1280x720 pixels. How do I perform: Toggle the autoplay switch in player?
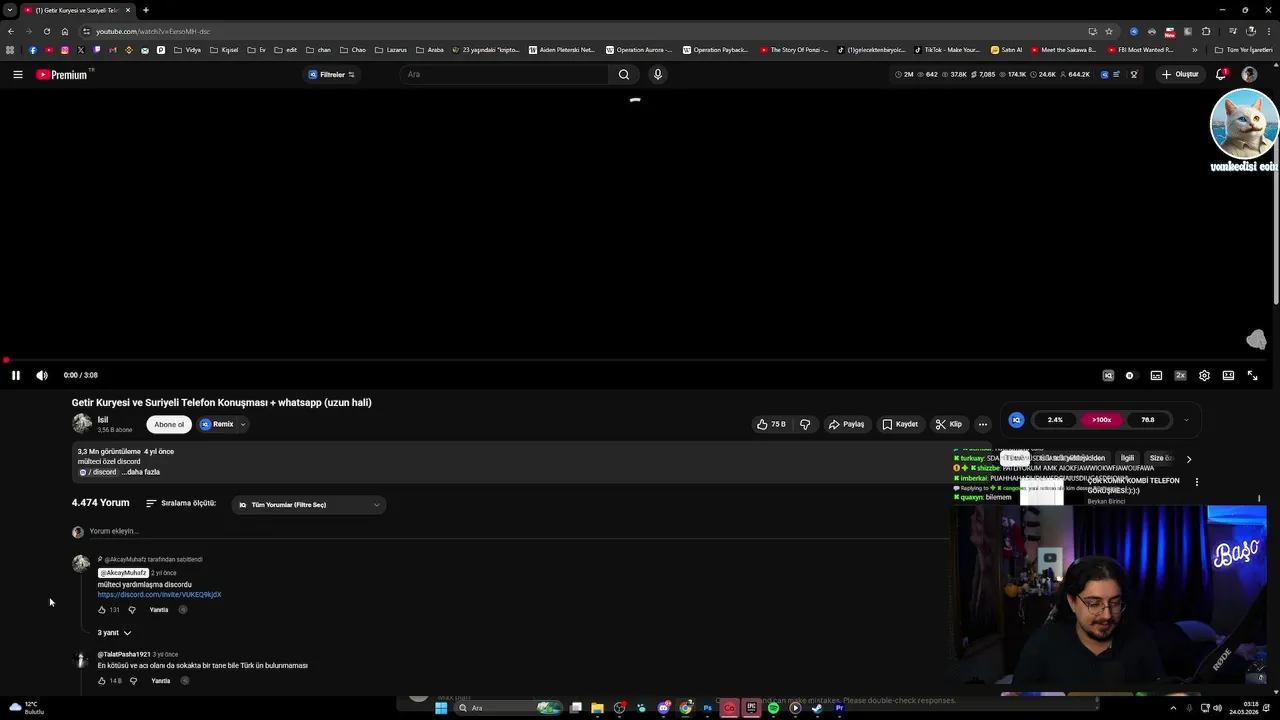pyautogui.click(x=1130, y=375)
